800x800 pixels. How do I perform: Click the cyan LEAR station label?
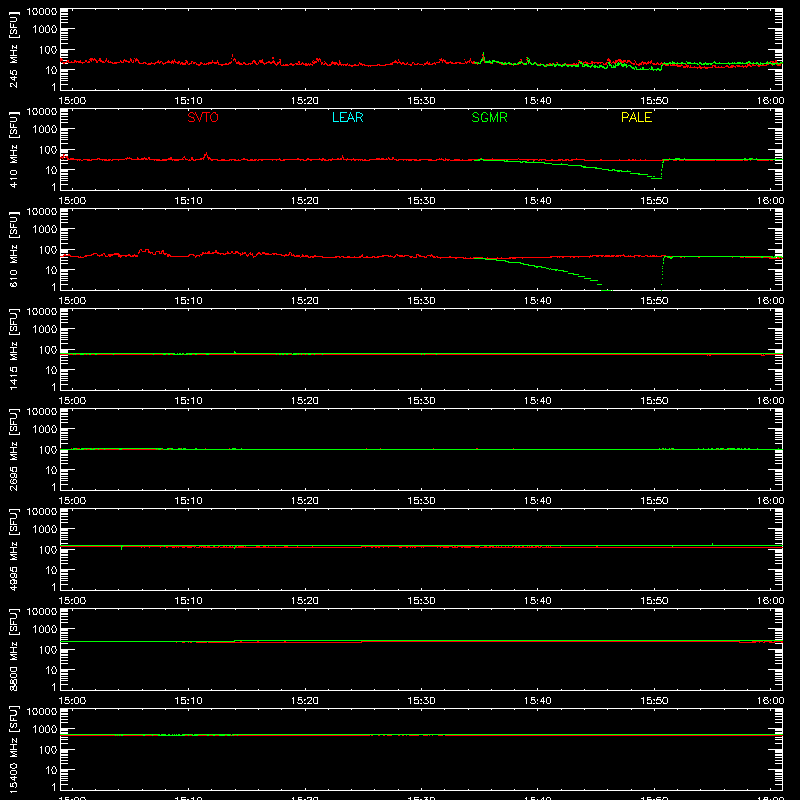(x=347, y=117)
